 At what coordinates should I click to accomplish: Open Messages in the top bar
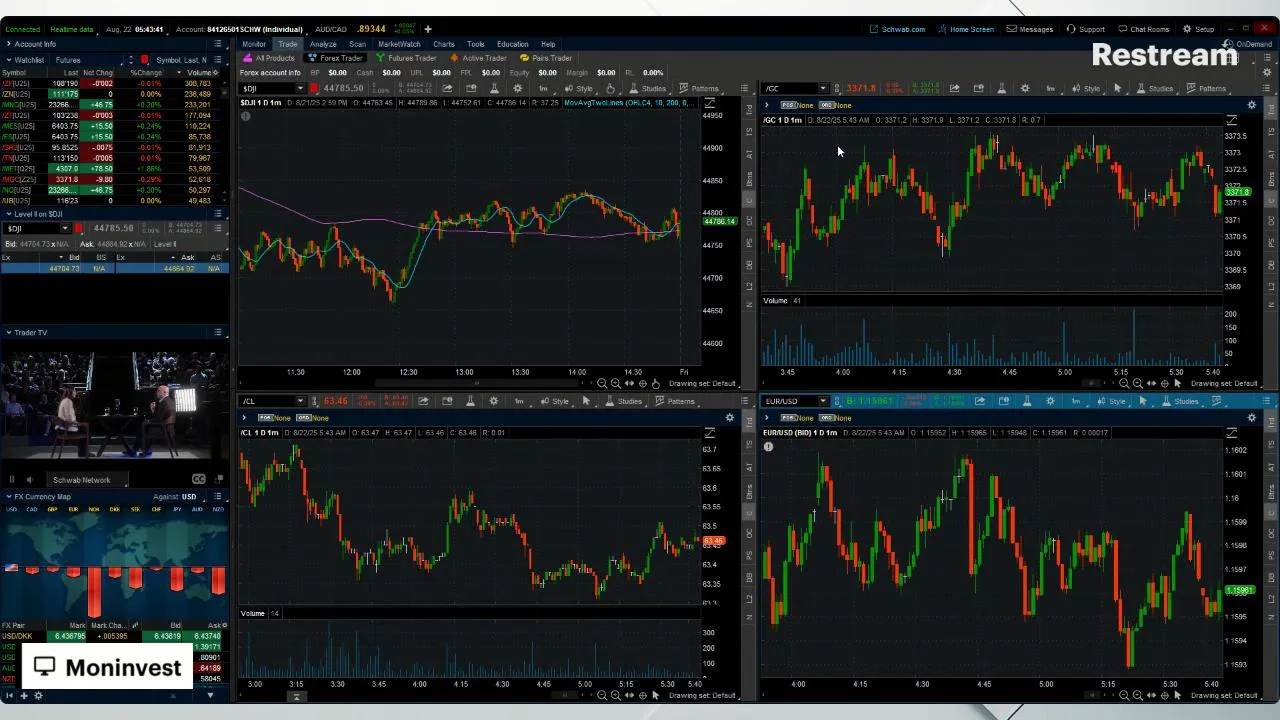(x=1030, y=29)
